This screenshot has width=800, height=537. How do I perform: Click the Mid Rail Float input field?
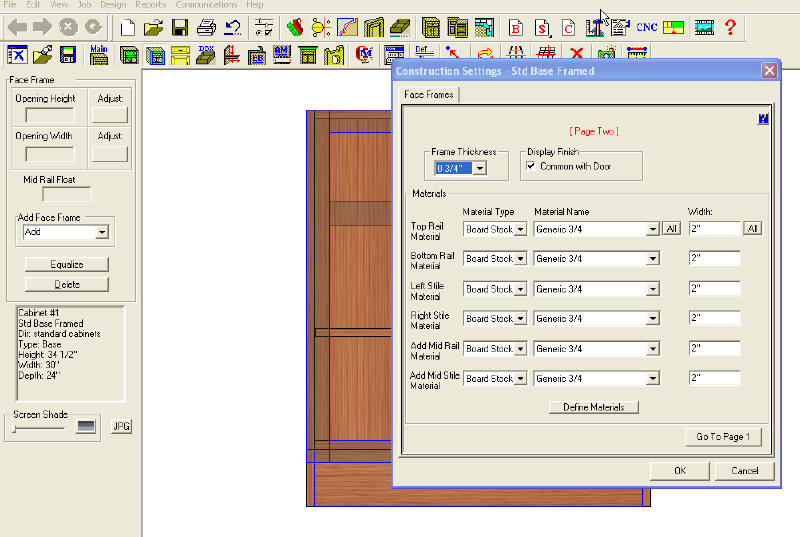[67, 194]
